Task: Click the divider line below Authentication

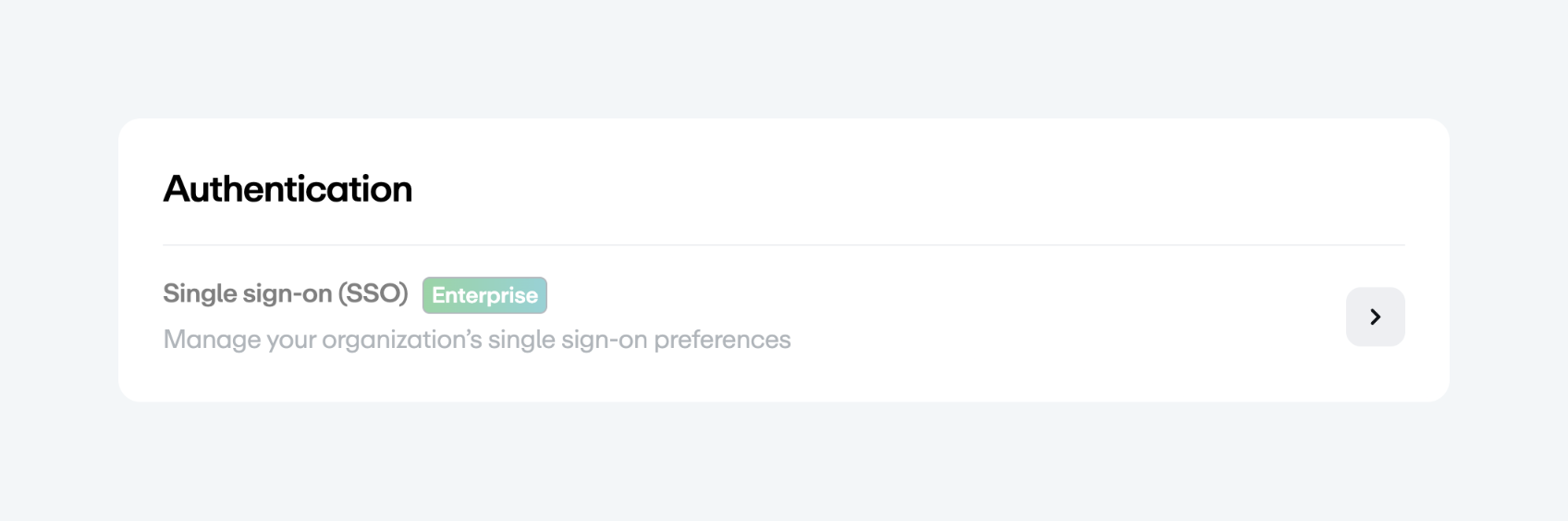Action: pos(783,245)
